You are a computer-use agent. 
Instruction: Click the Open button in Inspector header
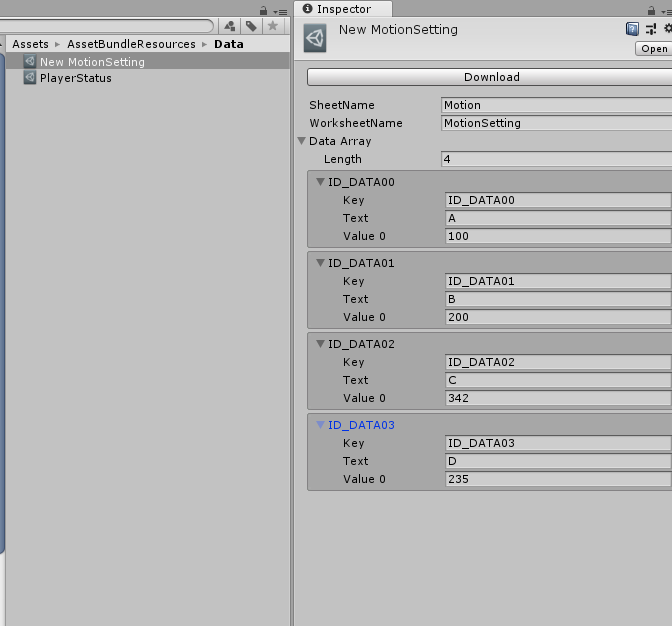654,49
